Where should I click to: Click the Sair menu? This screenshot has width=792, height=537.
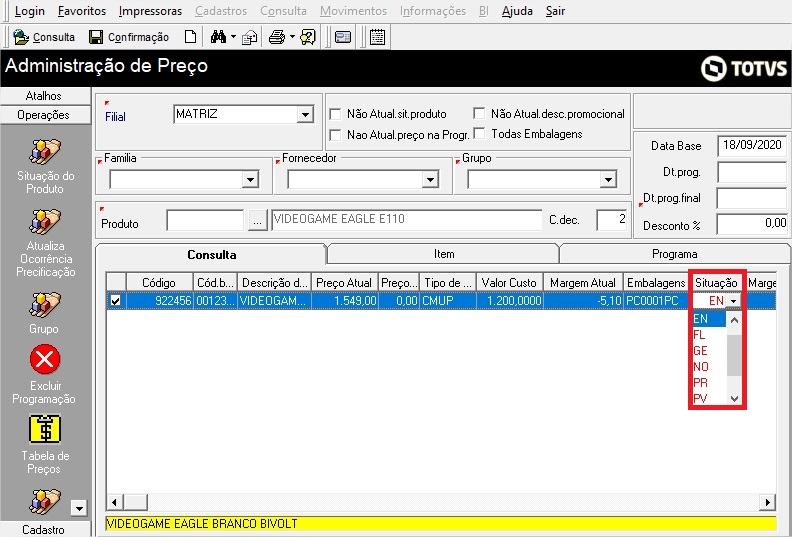pos(555,11)
